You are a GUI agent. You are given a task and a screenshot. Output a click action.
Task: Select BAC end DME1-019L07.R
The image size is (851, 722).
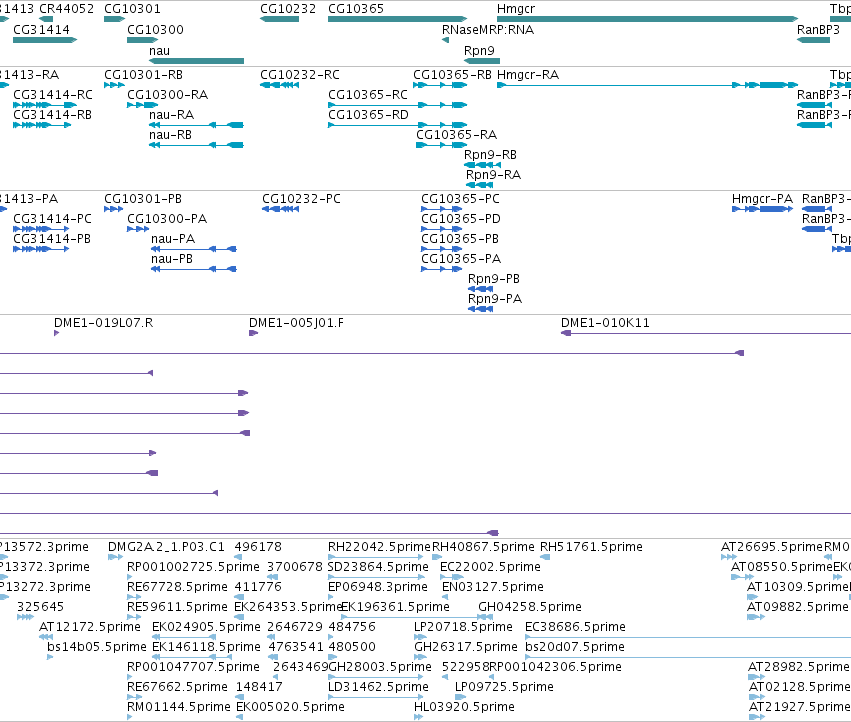pyautogui.click(x=103, y=323)
